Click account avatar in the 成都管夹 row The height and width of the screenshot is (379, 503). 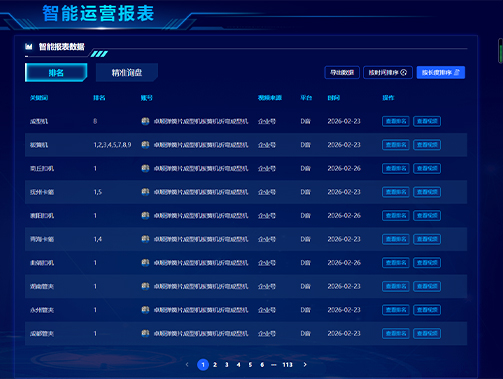tap(145, 333)
